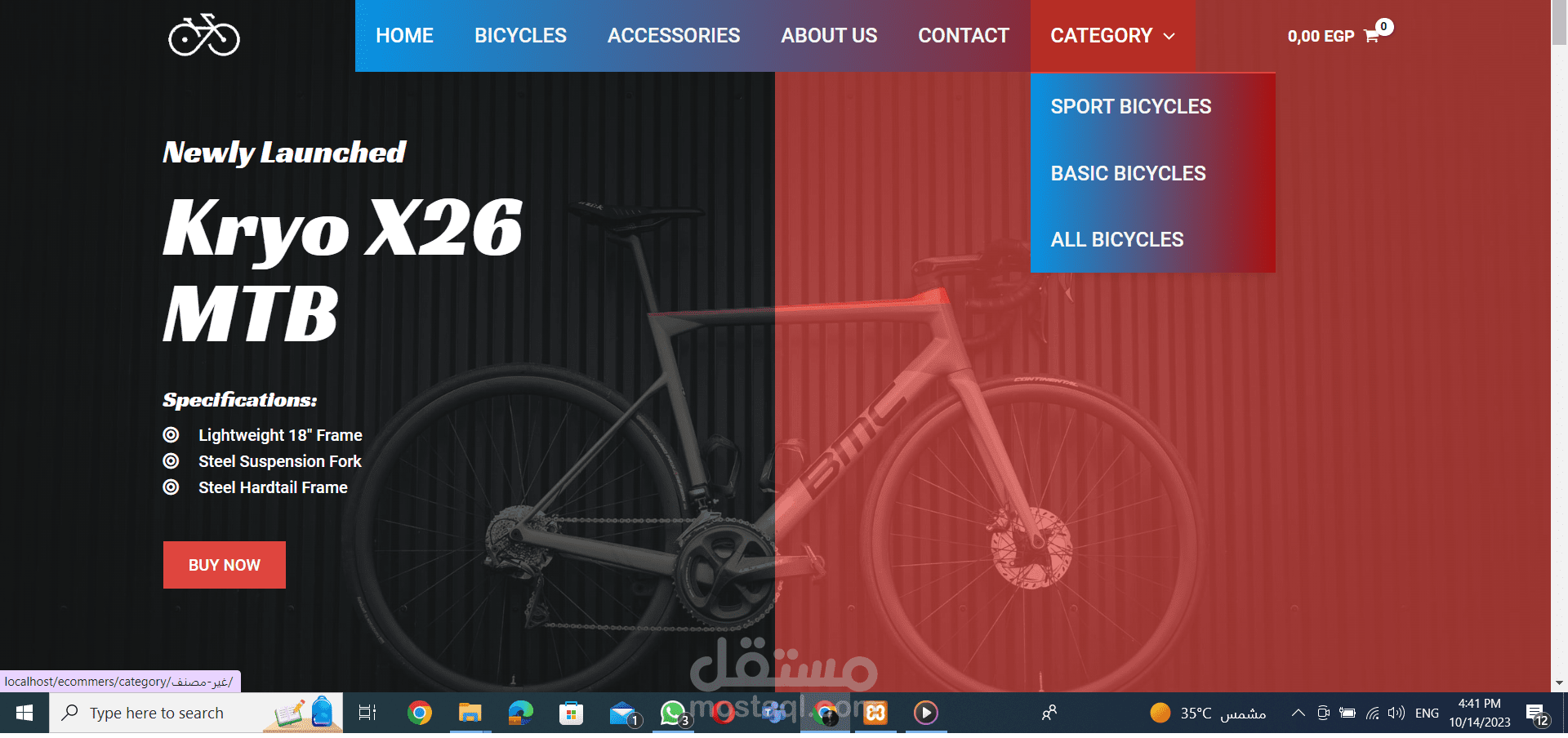
Task: Open the Windows Start menu
Action: click(24, 714)
